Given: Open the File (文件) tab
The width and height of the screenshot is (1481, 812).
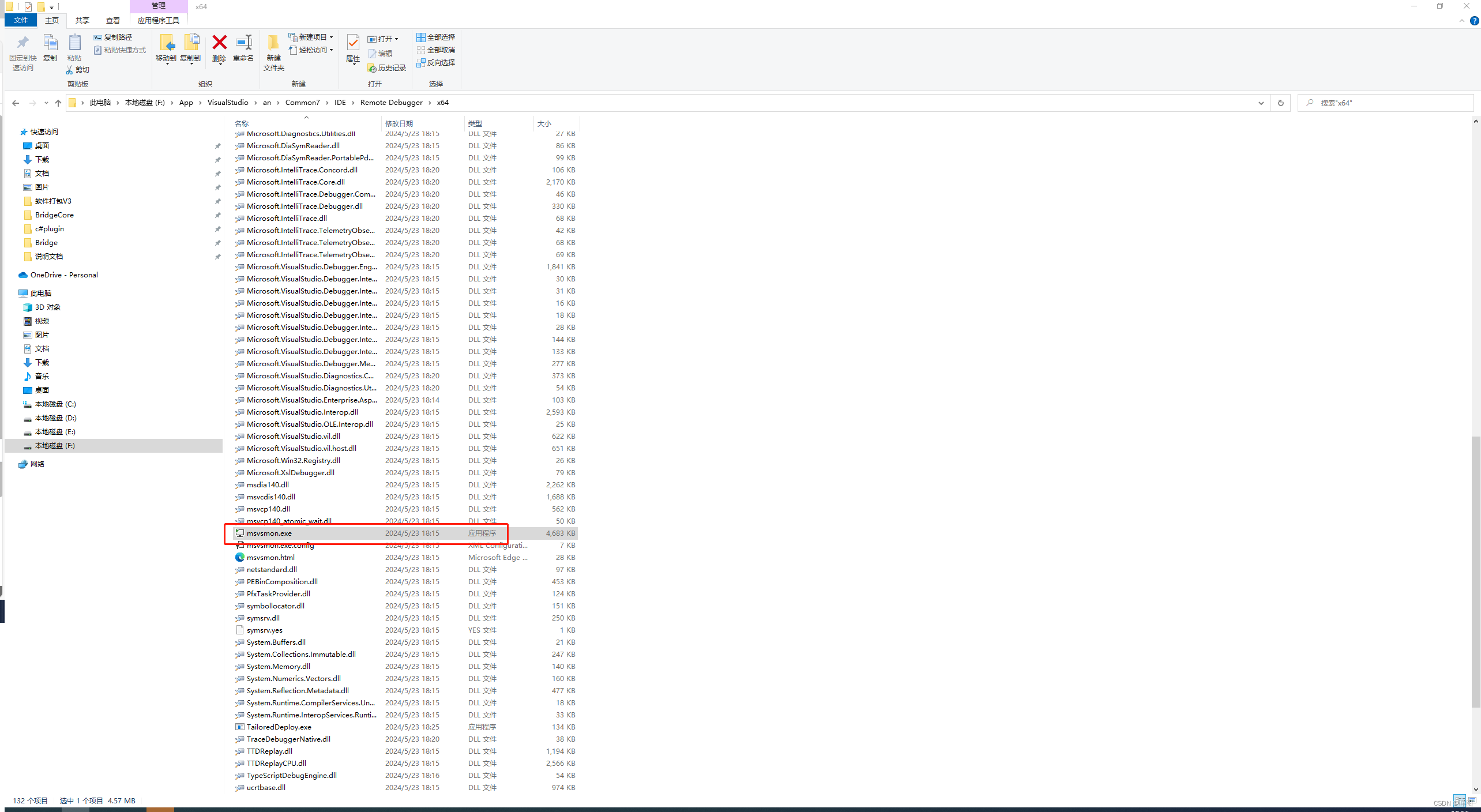Looking at the screenshot, I should tap(21, 20).
